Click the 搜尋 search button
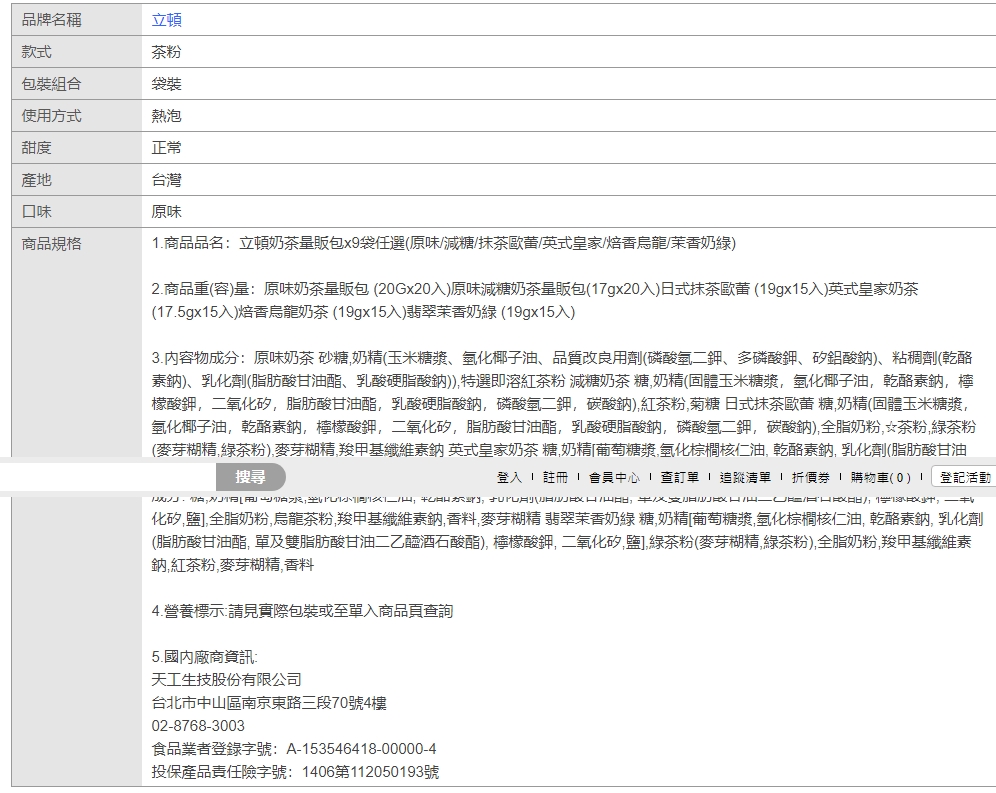996x793 pixels. point(251,477)
